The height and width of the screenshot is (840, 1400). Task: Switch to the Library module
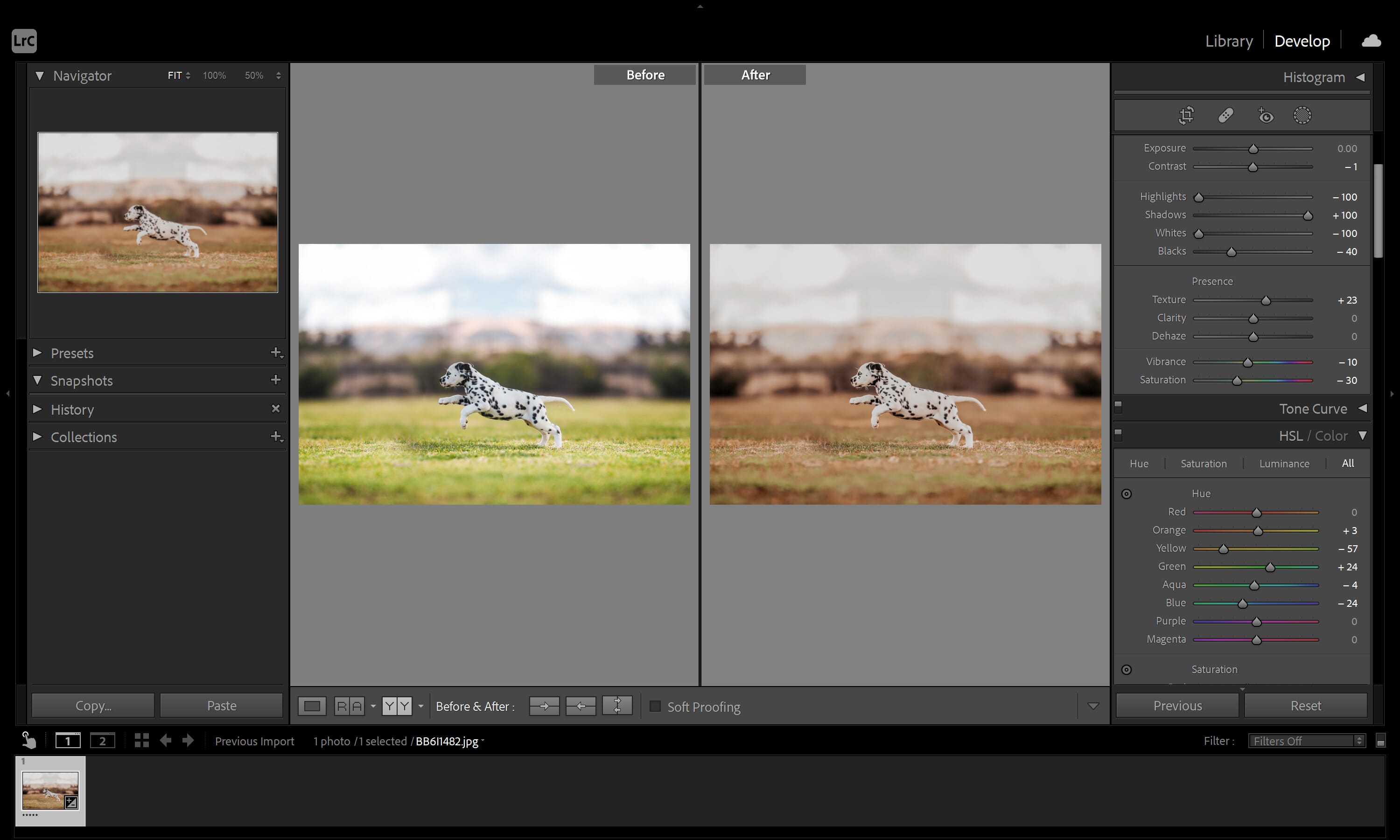coord(1228,41)
